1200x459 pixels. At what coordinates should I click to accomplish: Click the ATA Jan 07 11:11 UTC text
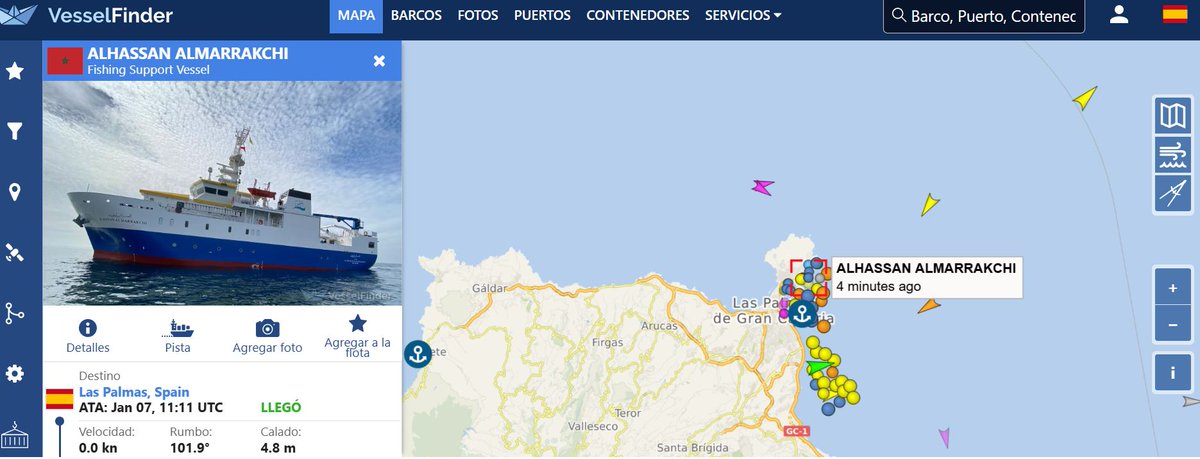point(151,408)
